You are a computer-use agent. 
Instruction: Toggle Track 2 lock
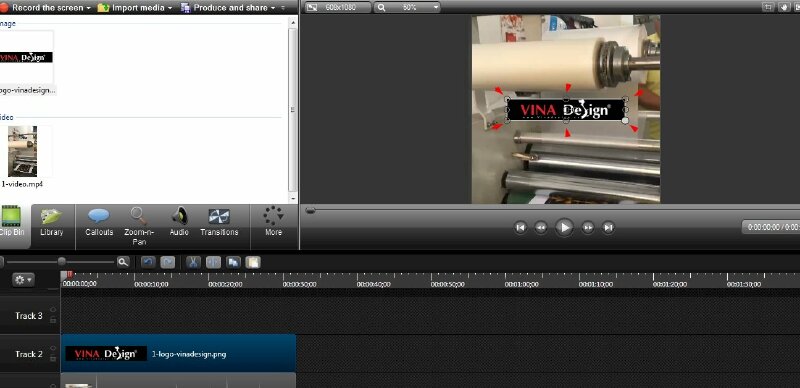[53, 359]
